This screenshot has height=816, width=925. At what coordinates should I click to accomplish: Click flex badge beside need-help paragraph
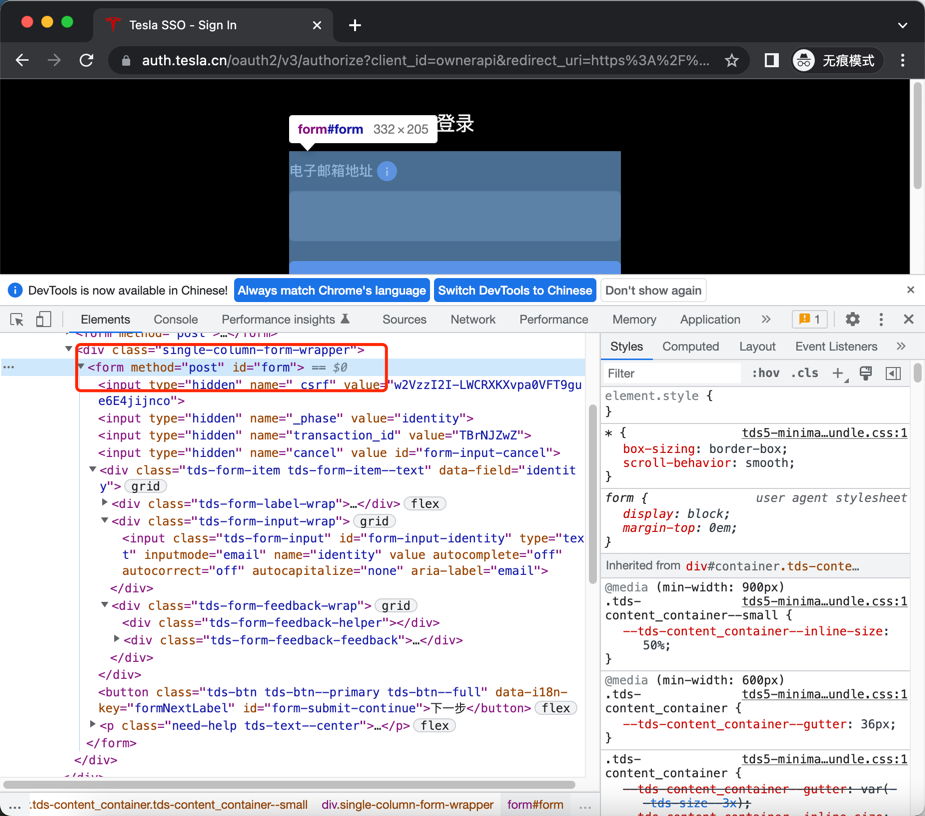click(435, 726)
